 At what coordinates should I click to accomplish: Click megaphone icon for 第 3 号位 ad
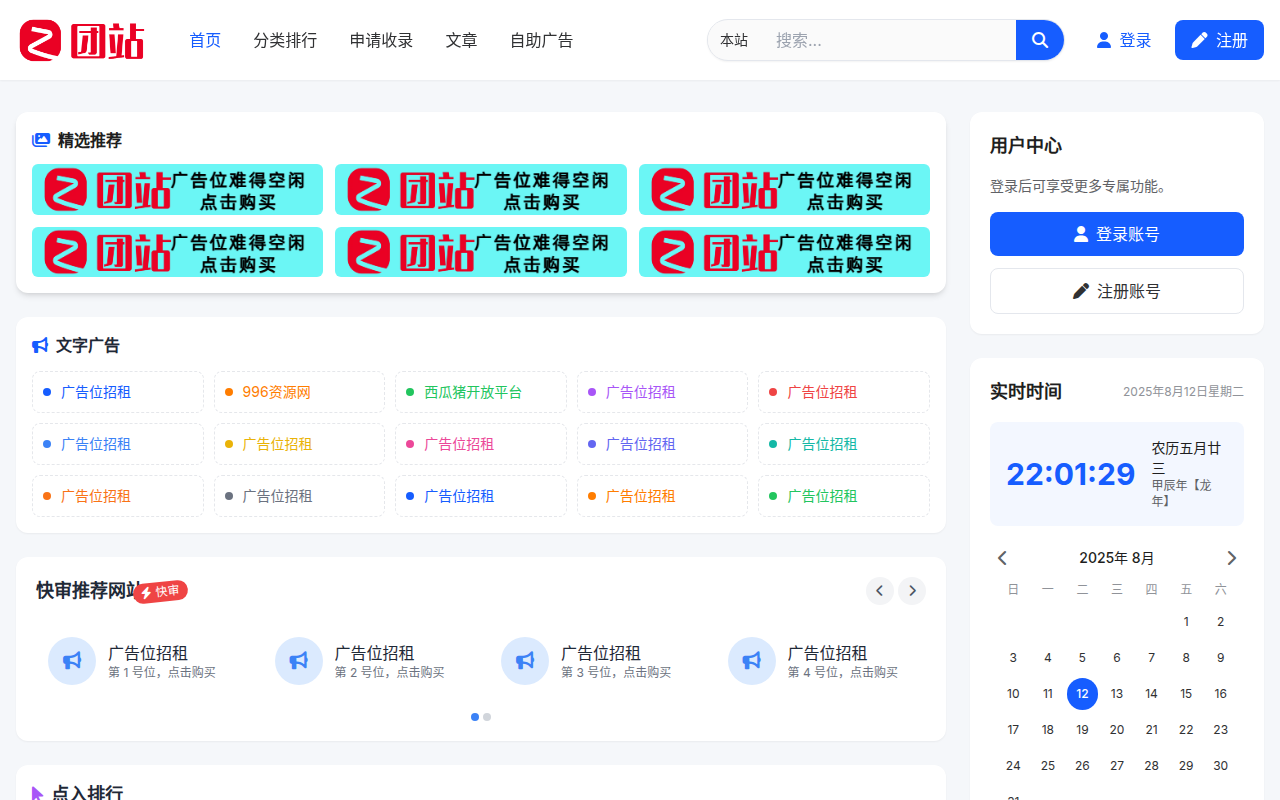[525, 661]
